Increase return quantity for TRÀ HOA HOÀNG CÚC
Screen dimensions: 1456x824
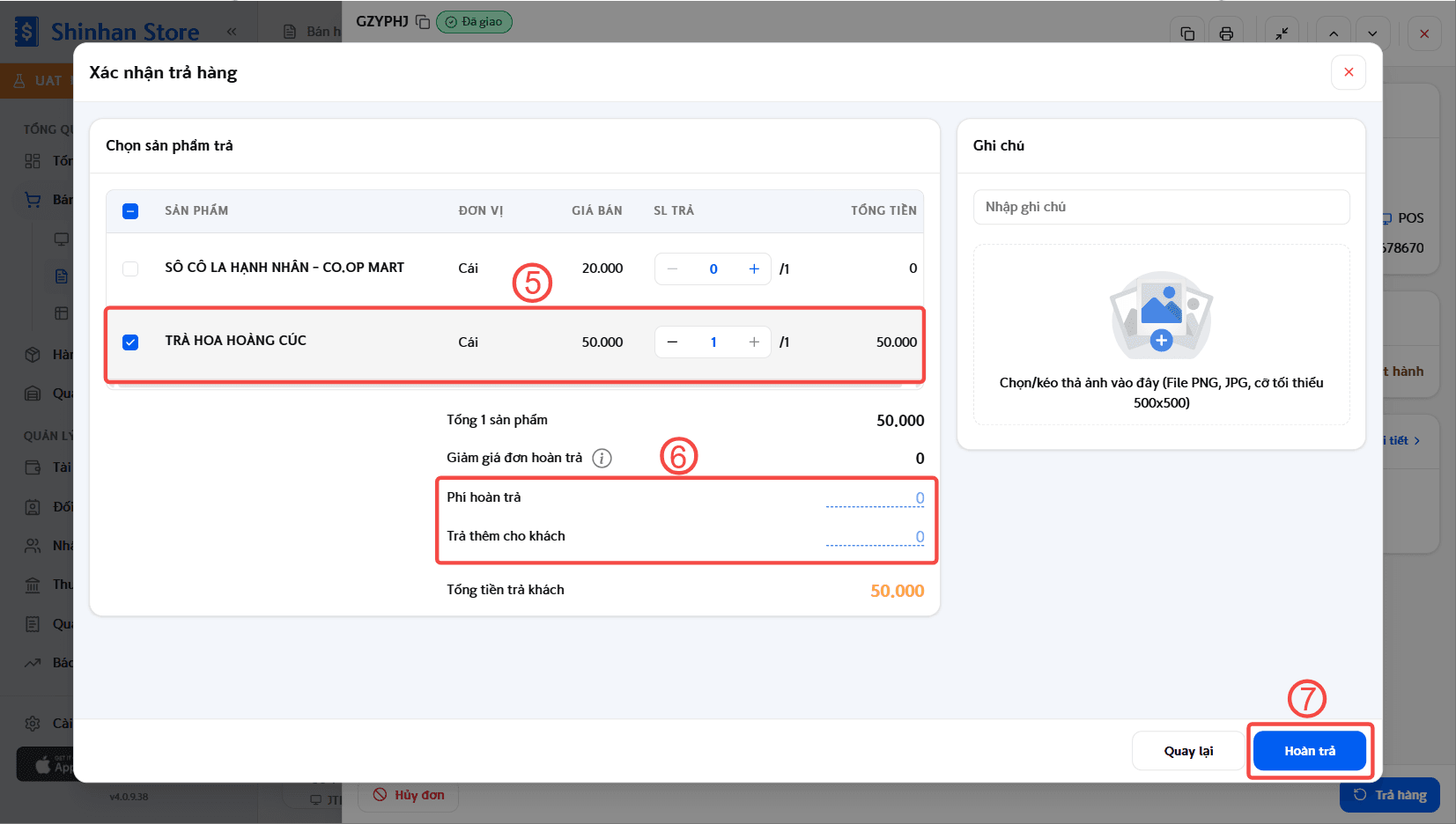click(x=754, y=342)
